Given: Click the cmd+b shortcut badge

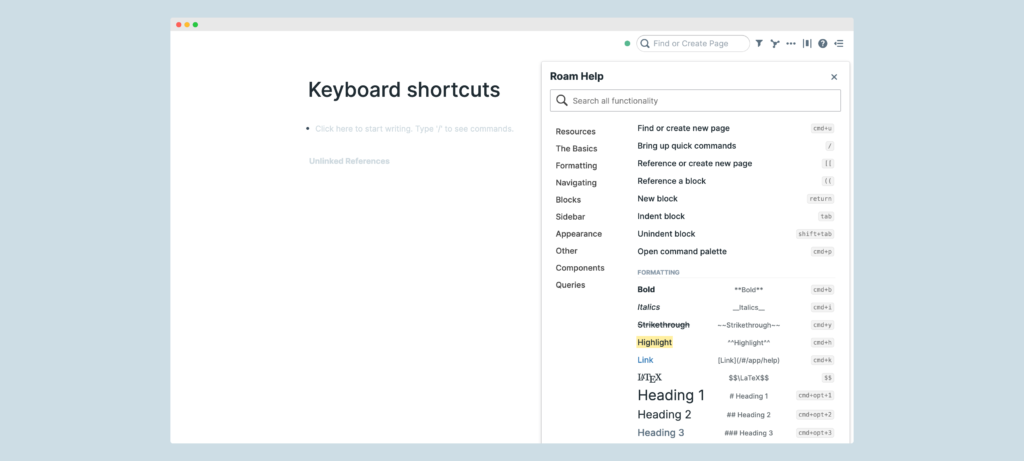Looking at the screenshot, I should point(822,289).
